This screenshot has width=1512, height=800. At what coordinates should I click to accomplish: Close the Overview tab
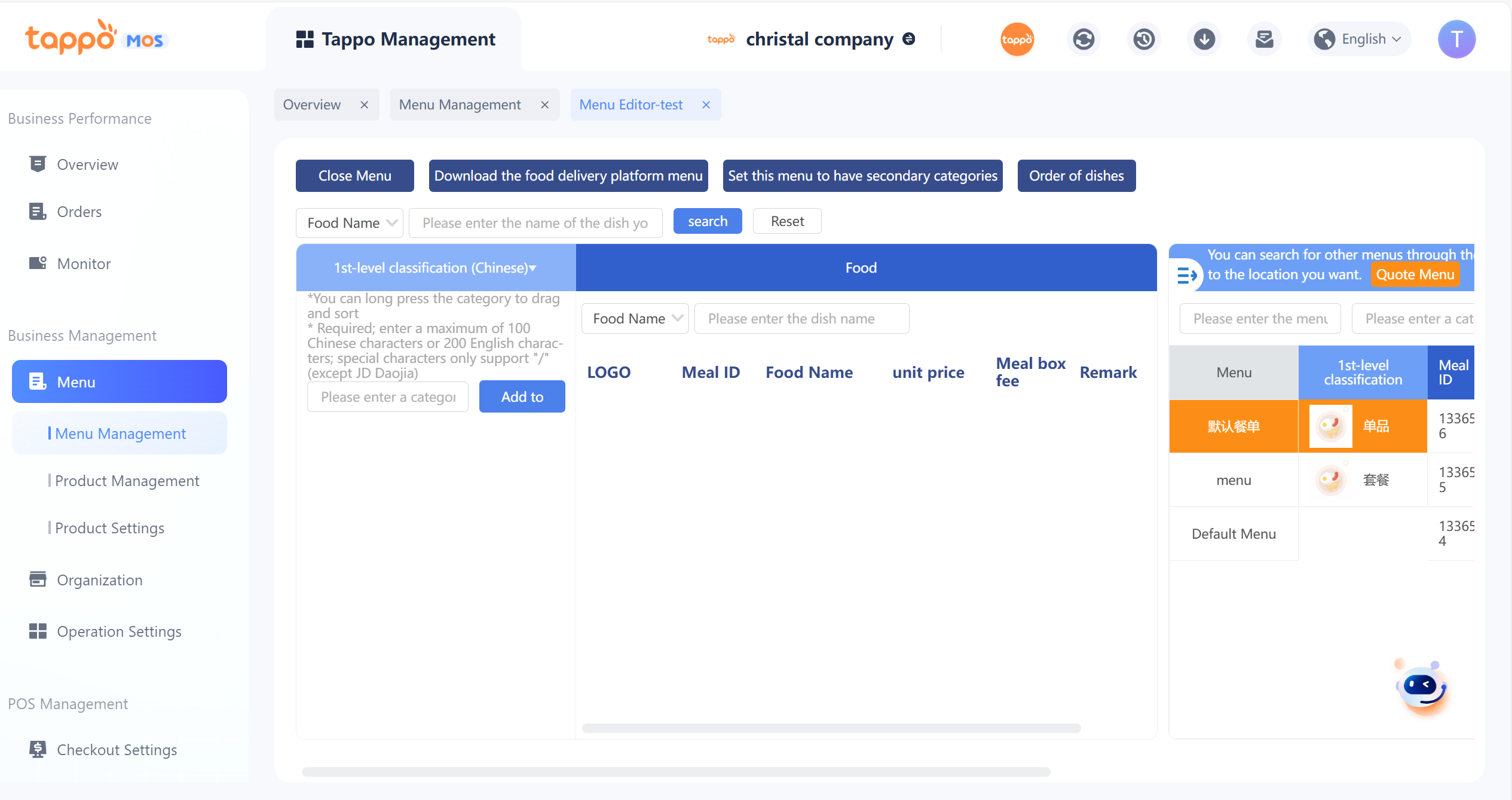364,105
